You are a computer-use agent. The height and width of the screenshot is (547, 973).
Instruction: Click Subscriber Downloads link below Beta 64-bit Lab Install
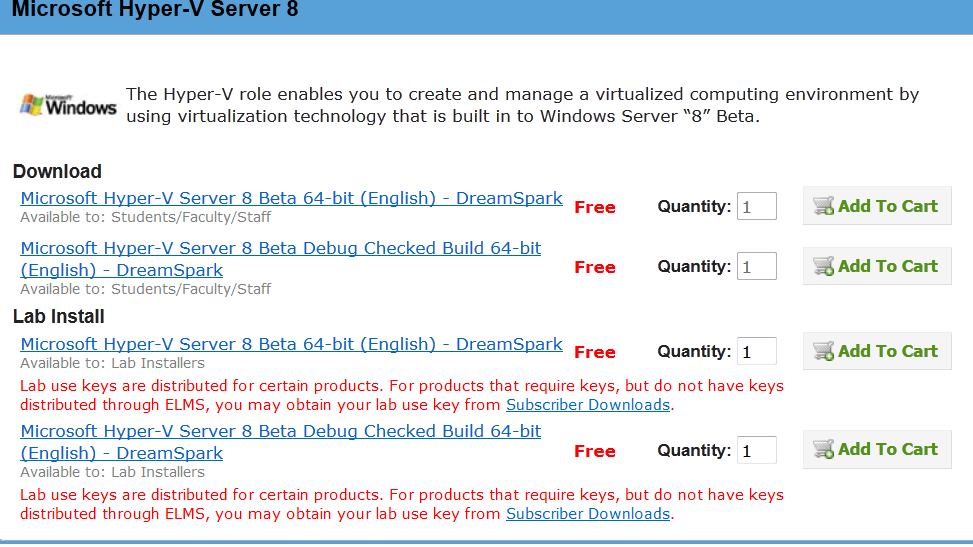tap(588, 405)
